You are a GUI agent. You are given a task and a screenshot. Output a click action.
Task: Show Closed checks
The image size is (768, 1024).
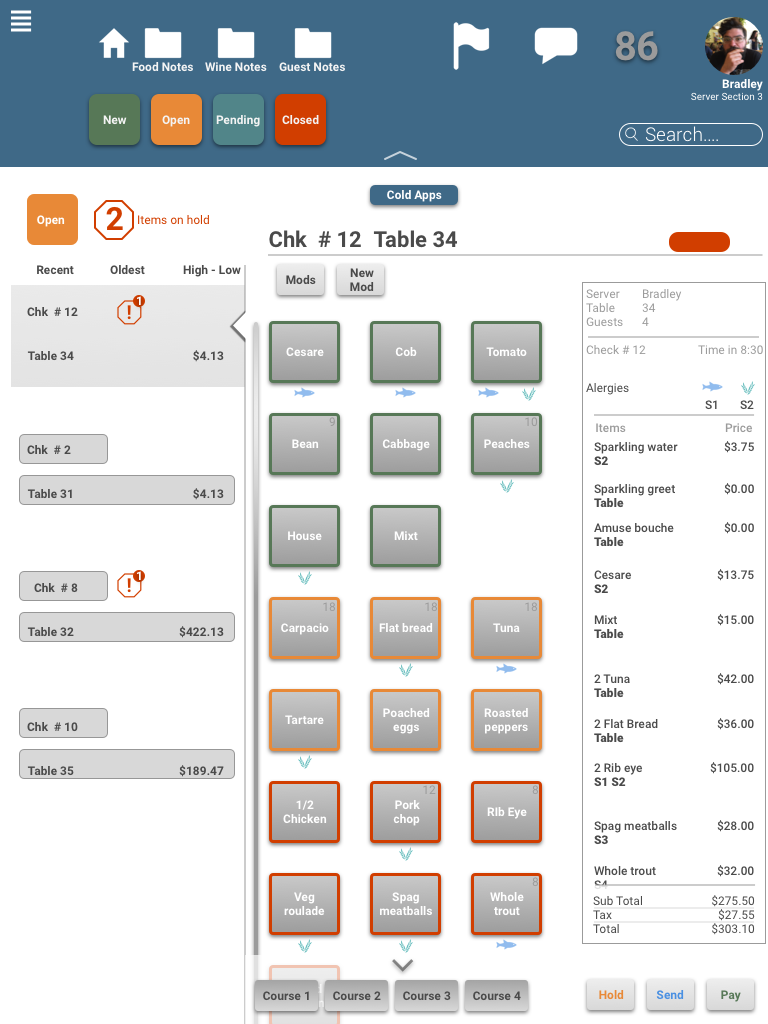pos(300,120)
